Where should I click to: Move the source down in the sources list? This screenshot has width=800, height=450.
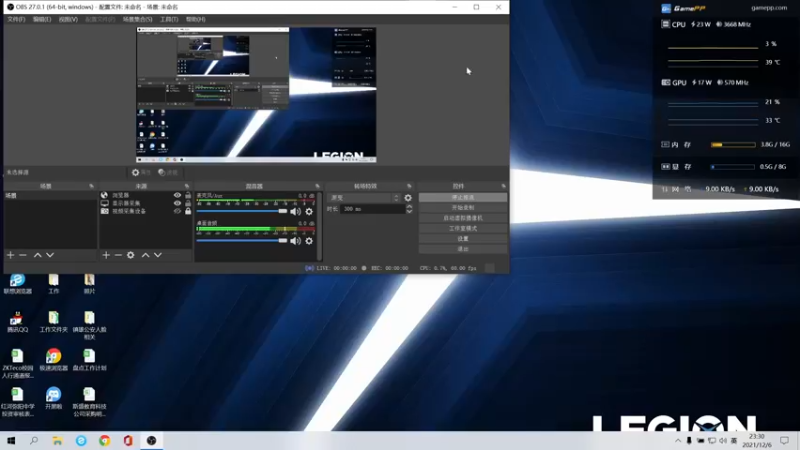tap(158, 255)
